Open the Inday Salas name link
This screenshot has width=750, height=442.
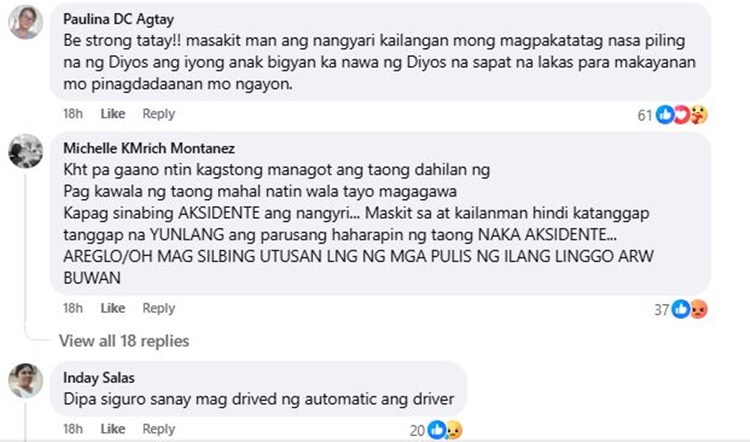click(99, 378)
